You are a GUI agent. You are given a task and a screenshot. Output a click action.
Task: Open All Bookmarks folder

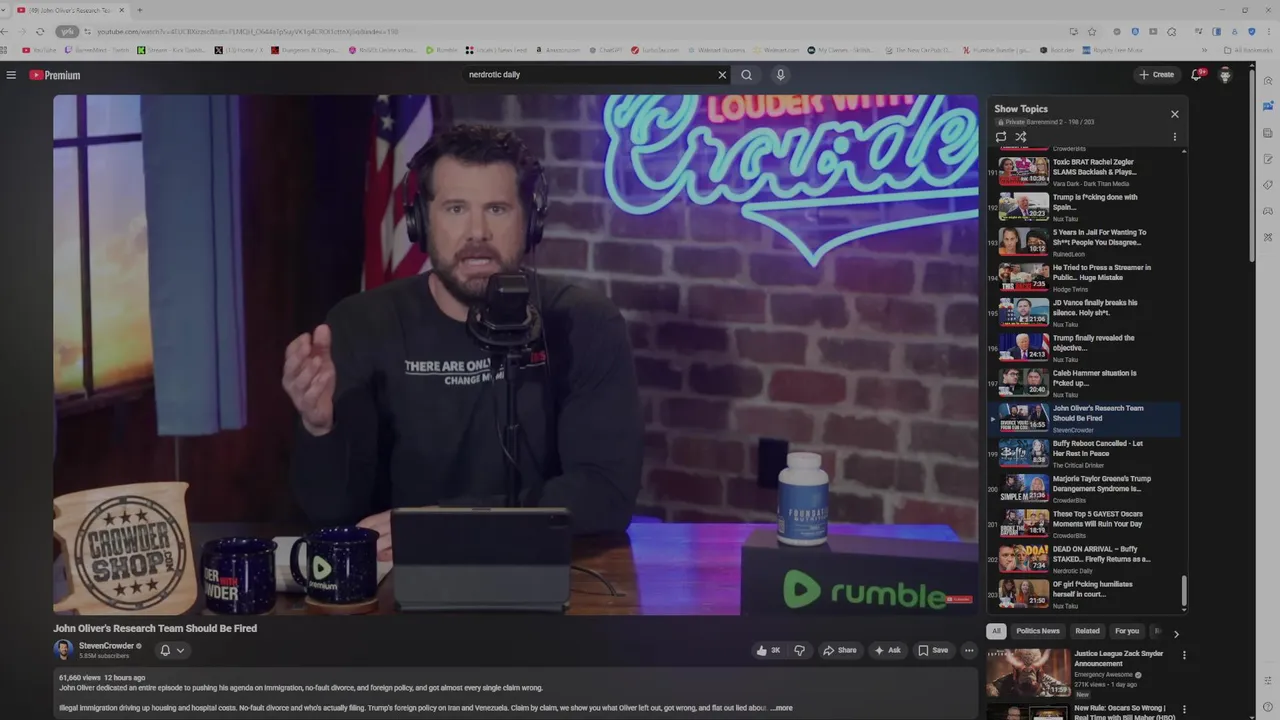point(1248,50)
